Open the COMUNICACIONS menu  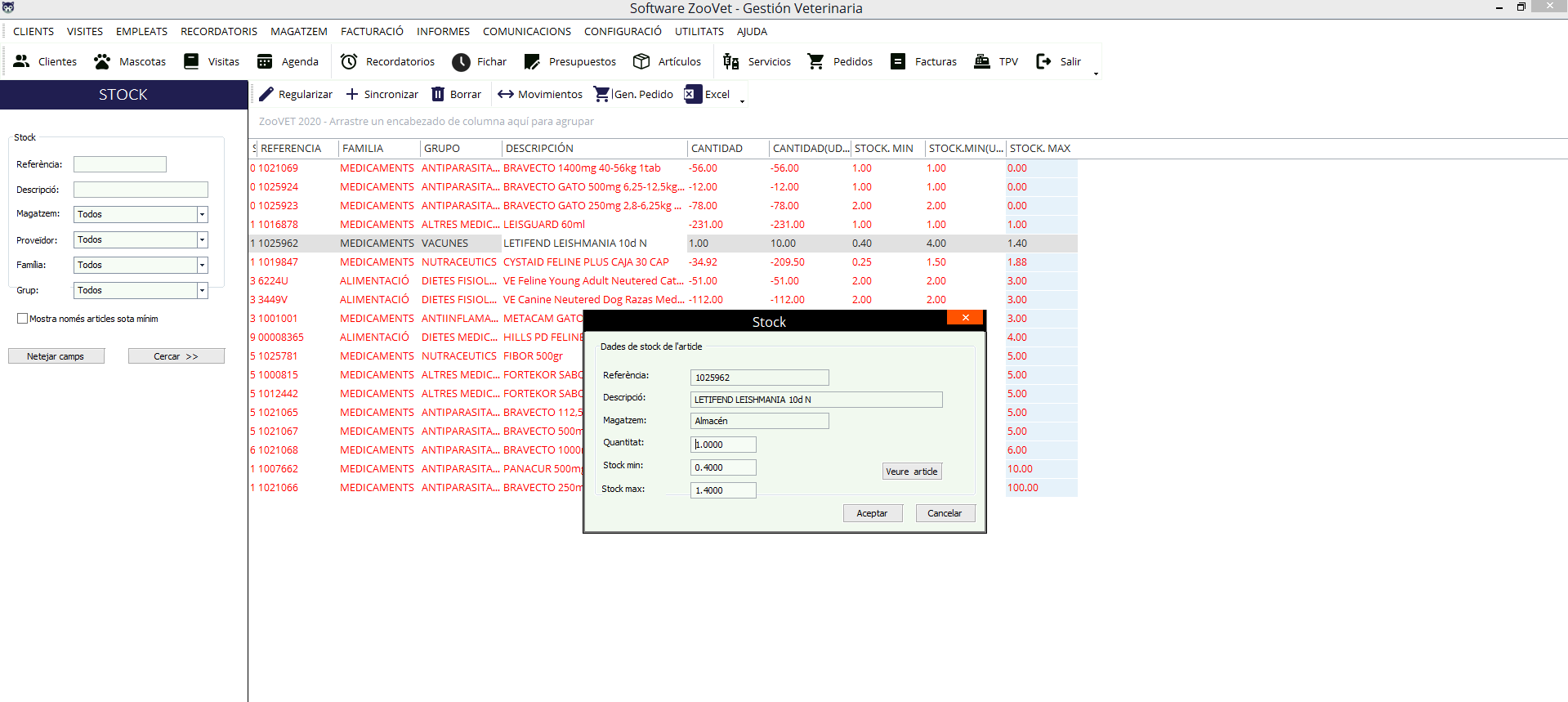527,31
